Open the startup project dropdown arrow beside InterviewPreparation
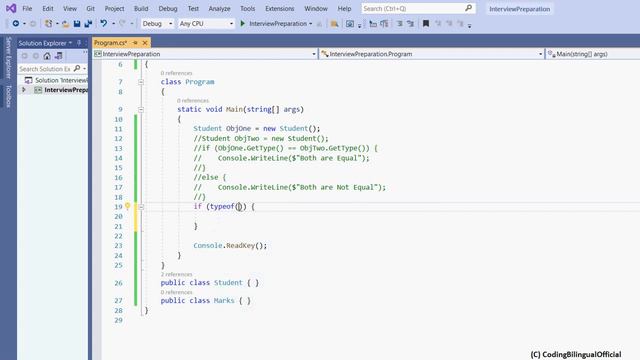Screen dimensions: 640x360 coord(311,24)
